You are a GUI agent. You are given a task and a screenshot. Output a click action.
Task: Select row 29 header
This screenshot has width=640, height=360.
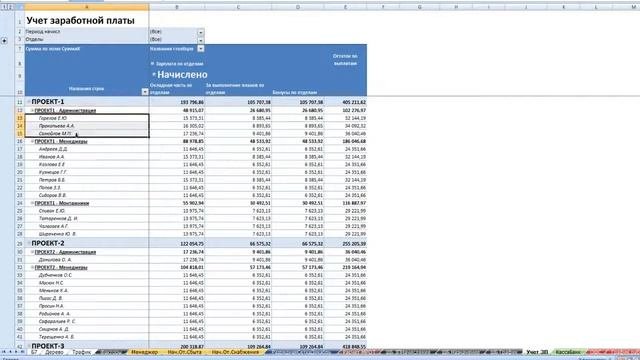(20, 243)
